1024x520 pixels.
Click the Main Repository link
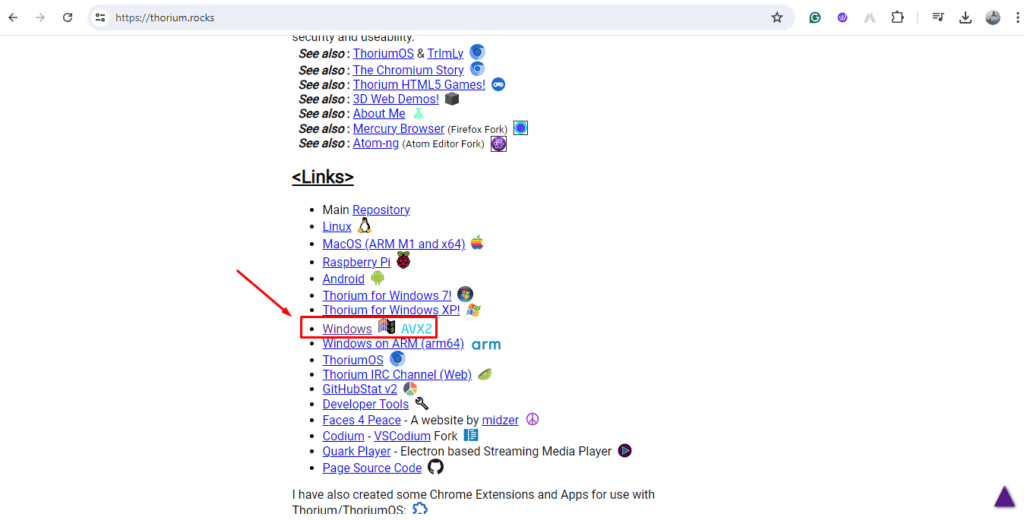[381, 210]
